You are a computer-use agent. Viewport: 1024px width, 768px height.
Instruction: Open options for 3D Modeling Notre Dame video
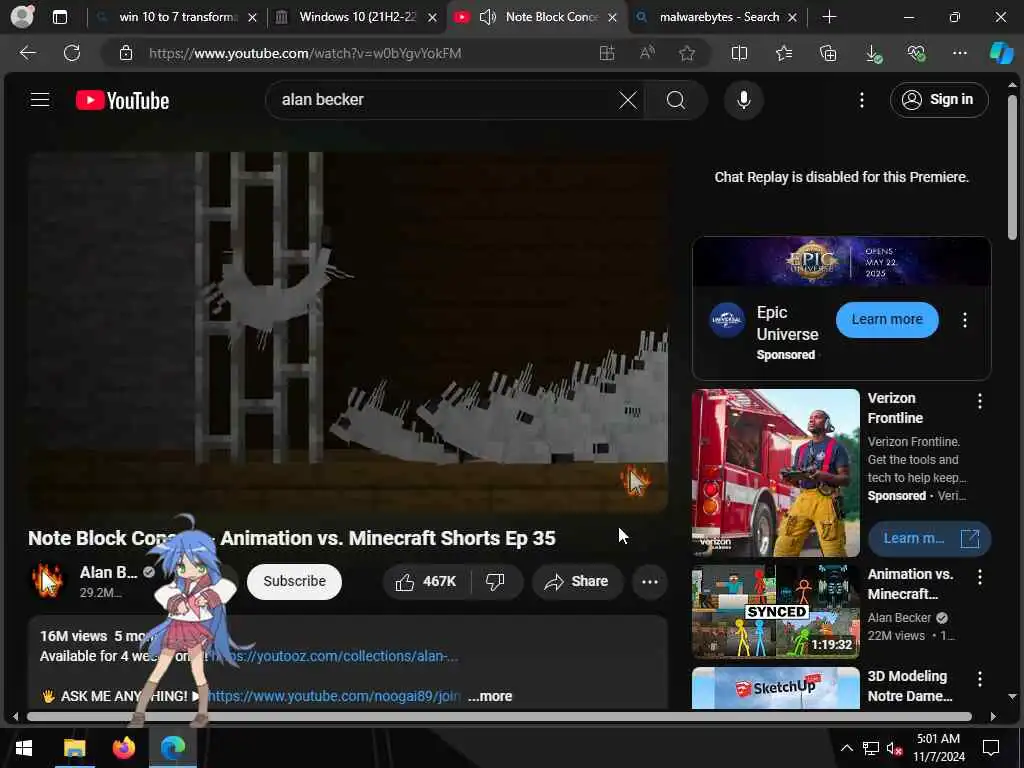pos(980,679)
